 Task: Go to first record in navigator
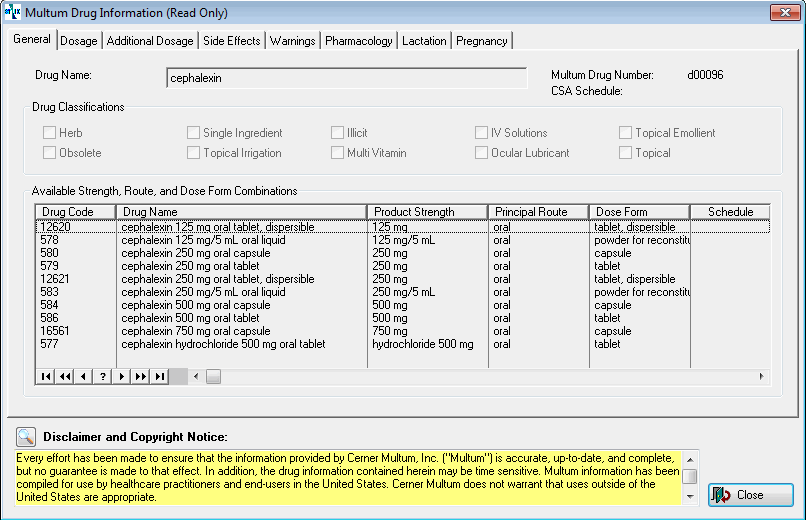46,377
